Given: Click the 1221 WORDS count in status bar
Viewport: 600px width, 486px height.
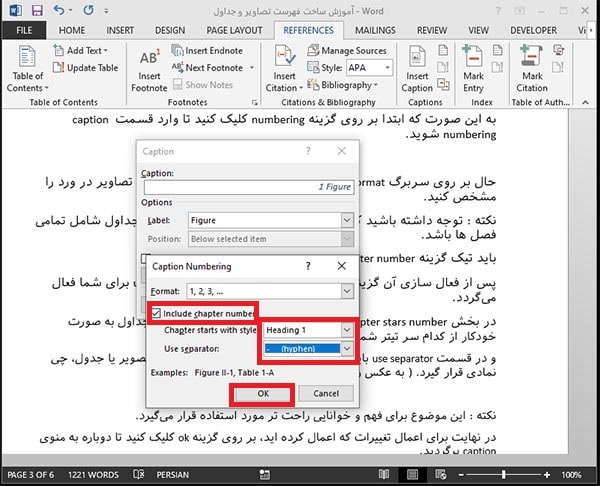Looking at the screenshot, I should pos(93,475).
